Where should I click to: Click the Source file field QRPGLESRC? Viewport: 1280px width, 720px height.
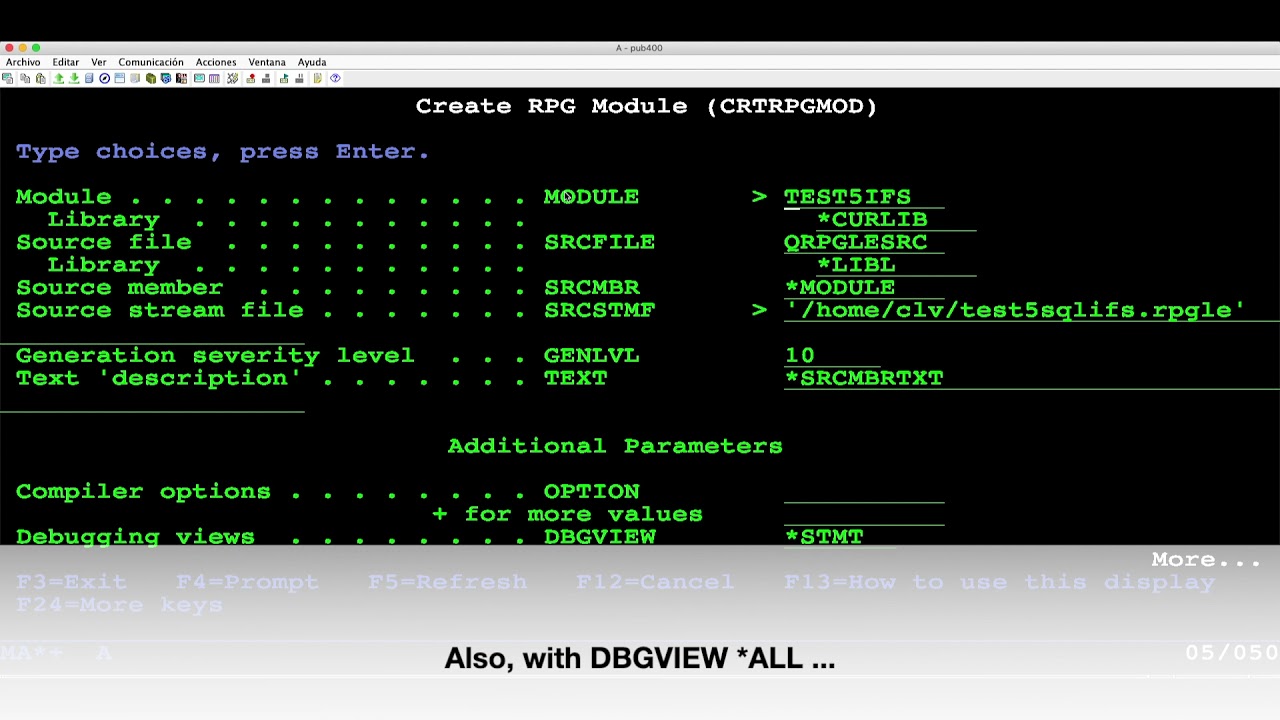(x=864, y=242)
